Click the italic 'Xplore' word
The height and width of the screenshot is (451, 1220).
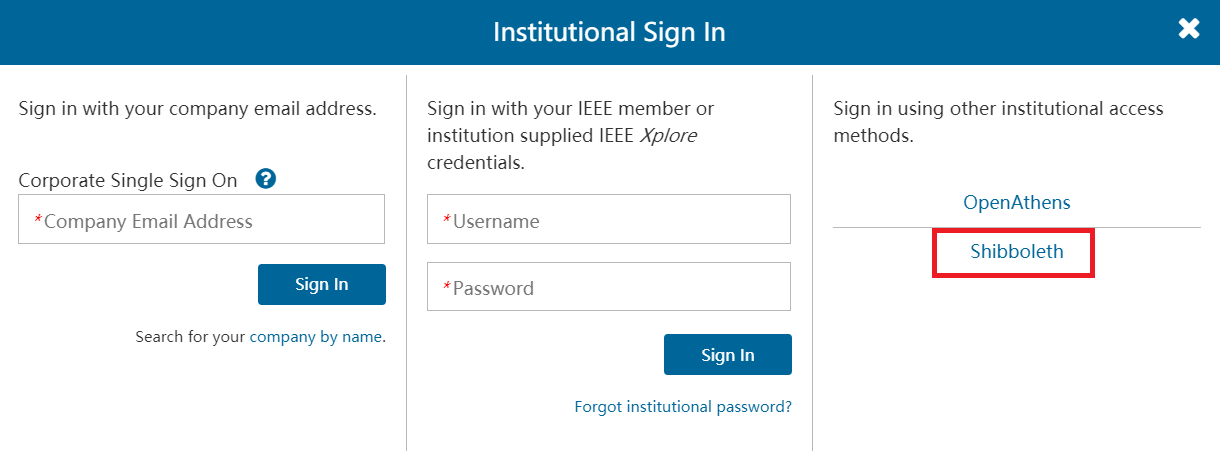pos(668,135)
